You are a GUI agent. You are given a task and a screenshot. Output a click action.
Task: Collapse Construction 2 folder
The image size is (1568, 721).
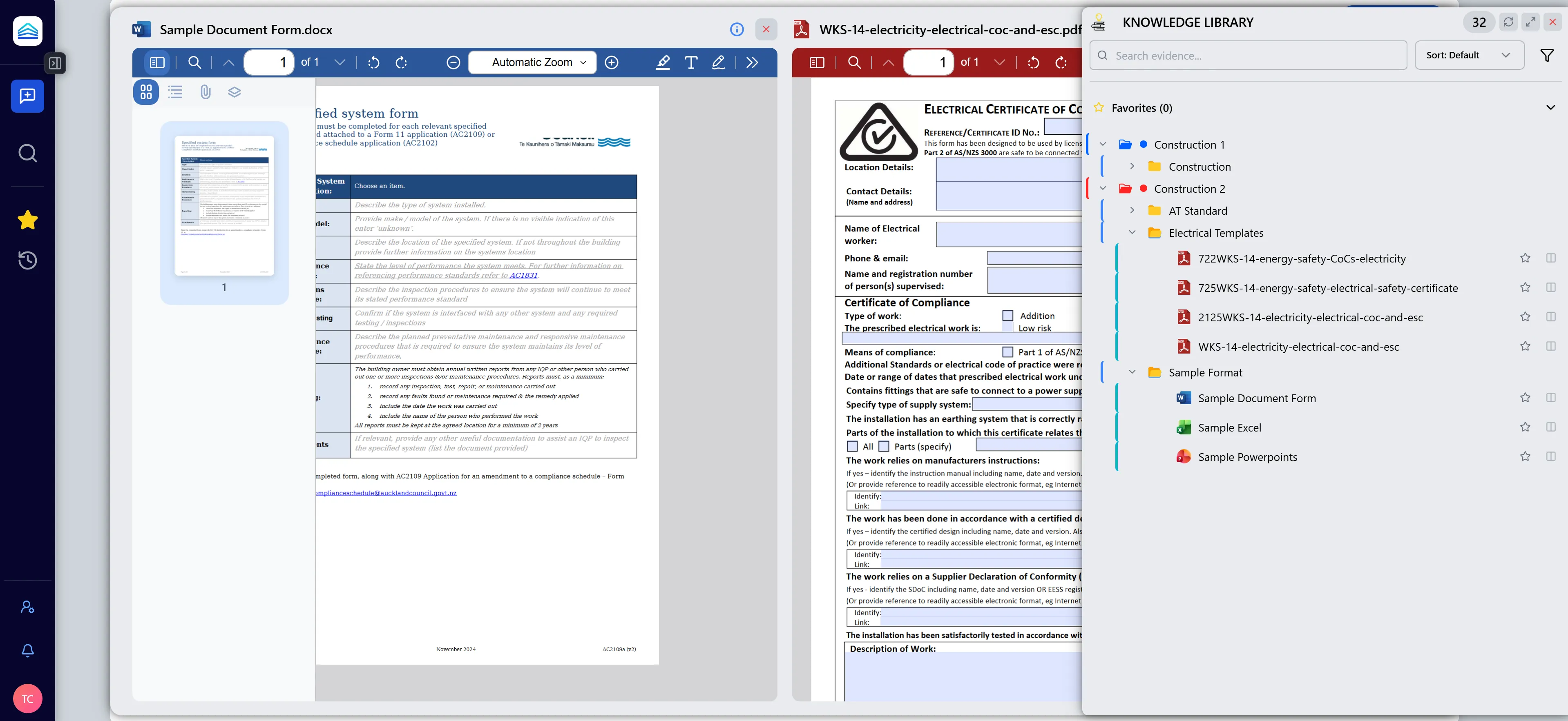(x=1102, y=189)
